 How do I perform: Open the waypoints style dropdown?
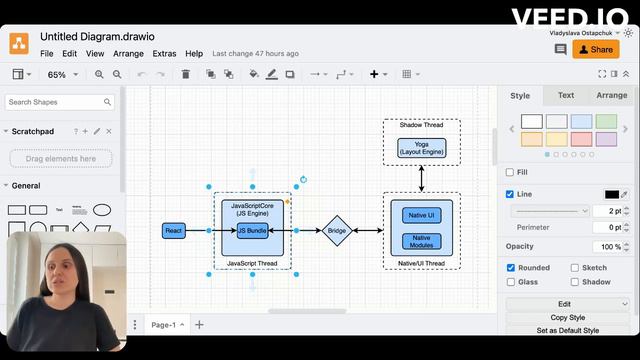point(345,74)
